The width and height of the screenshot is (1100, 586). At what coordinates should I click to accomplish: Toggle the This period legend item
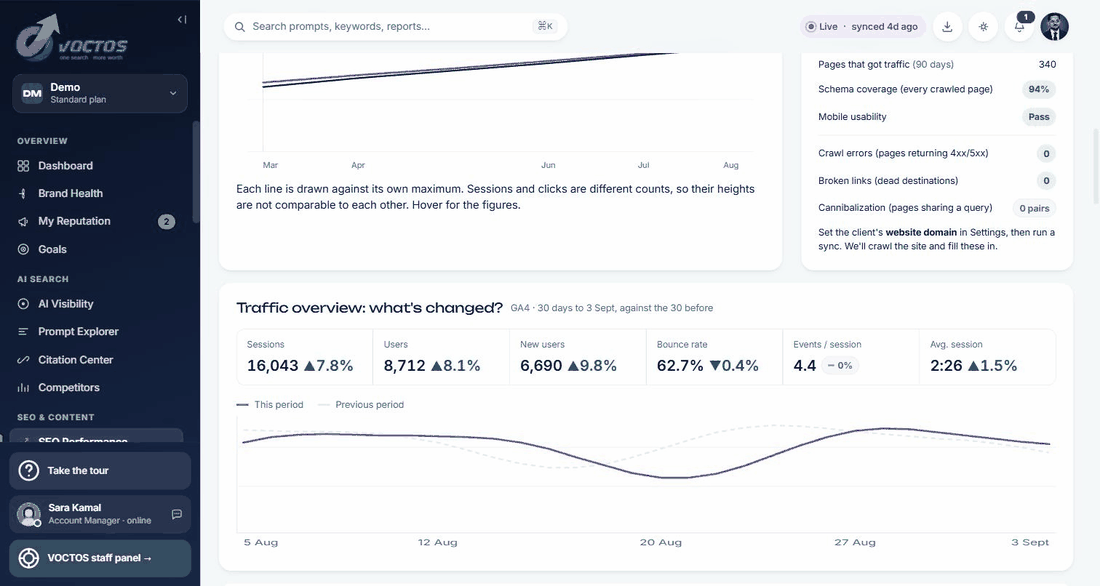click(270, 405)
